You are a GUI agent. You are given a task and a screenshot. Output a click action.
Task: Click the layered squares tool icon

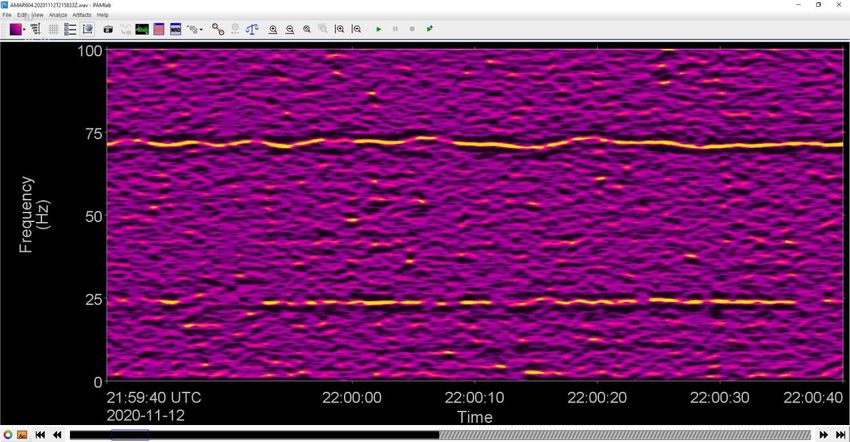point(192,29)
